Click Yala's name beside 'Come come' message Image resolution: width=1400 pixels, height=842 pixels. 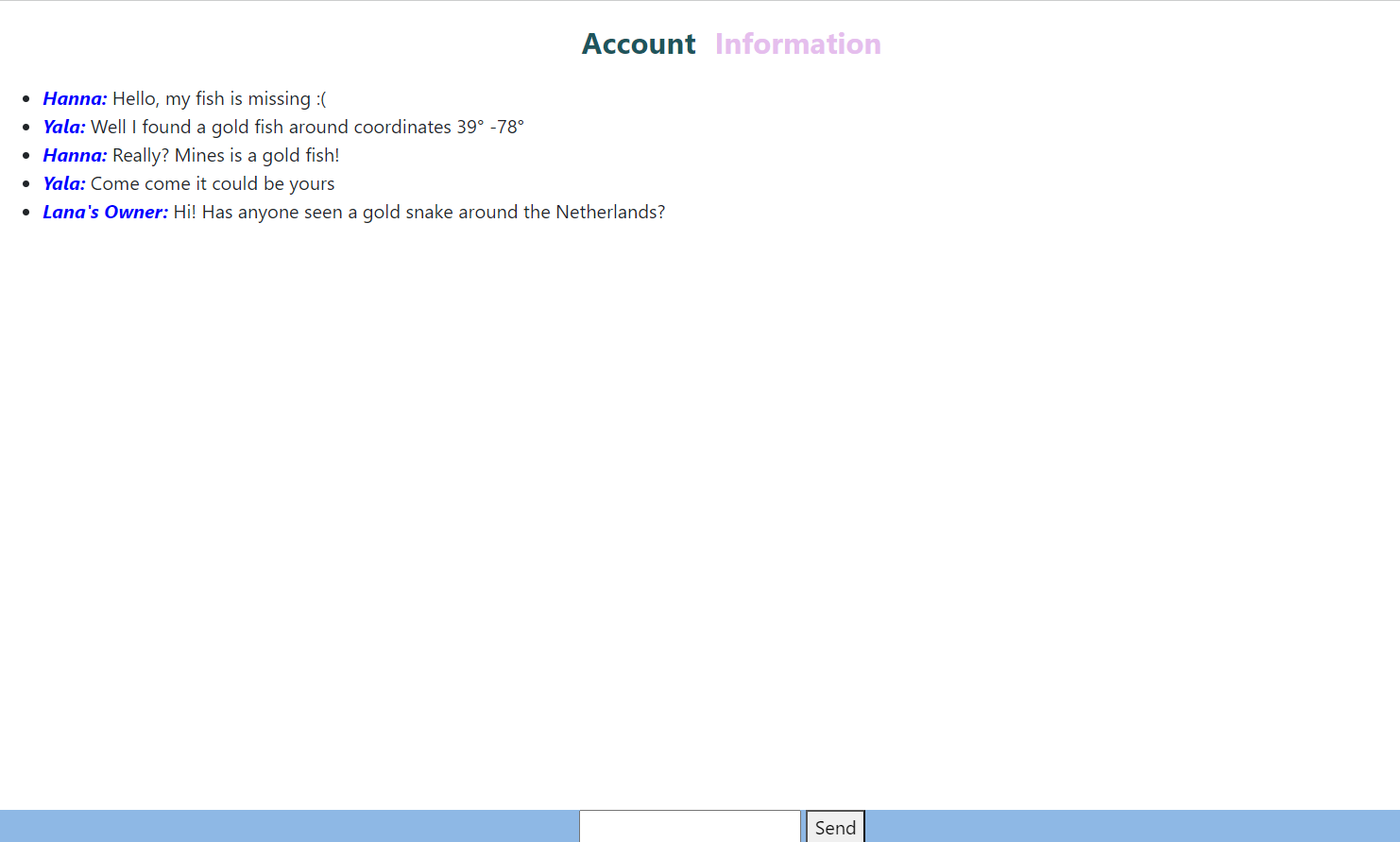click(64, 184)
